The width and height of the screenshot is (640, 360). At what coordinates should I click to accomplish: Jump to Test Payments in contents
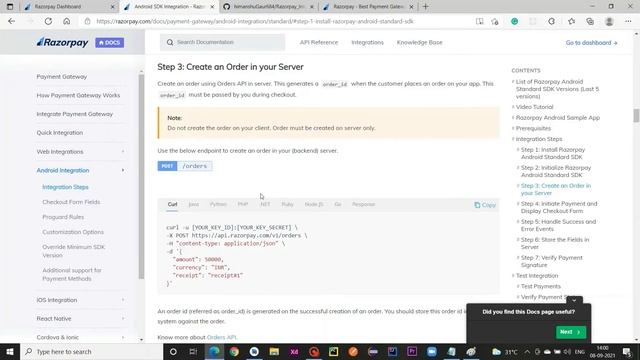(540, 286)
